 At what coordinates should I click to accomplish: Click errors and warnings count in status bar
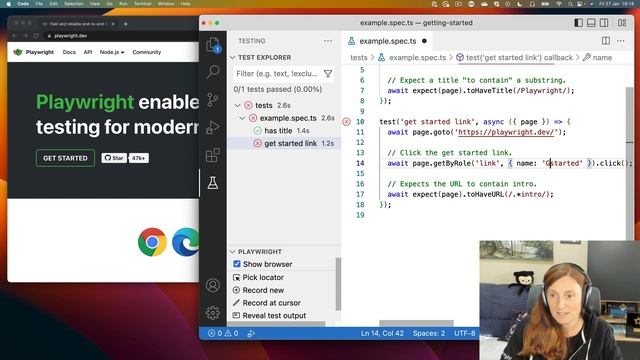click(x=223, y=333)
